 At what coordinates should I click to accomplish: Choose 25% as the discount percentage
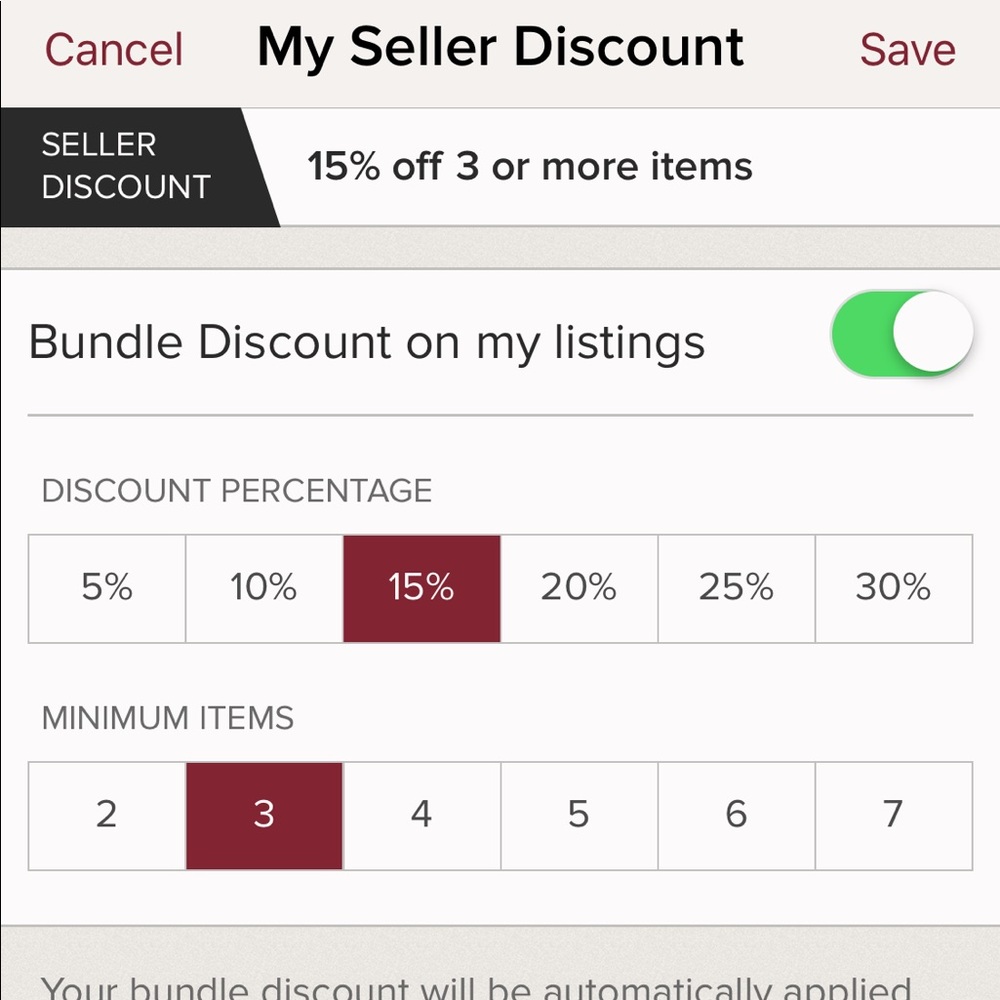pos(737,588)
